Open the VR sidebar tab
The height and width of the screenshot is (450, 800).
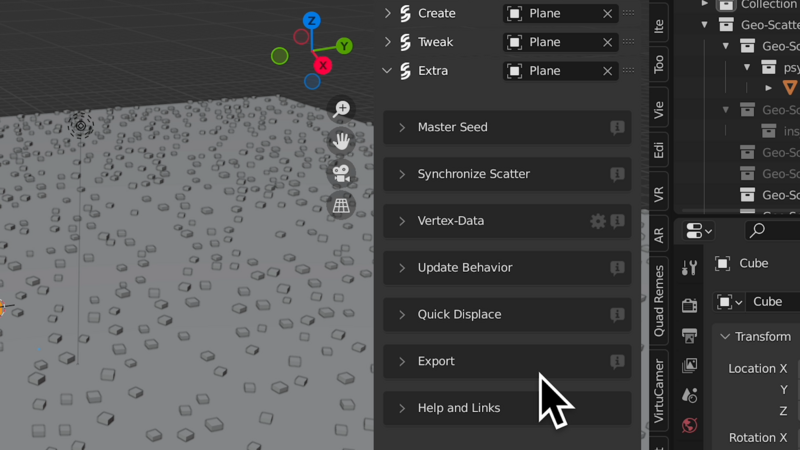click(659, 194)
